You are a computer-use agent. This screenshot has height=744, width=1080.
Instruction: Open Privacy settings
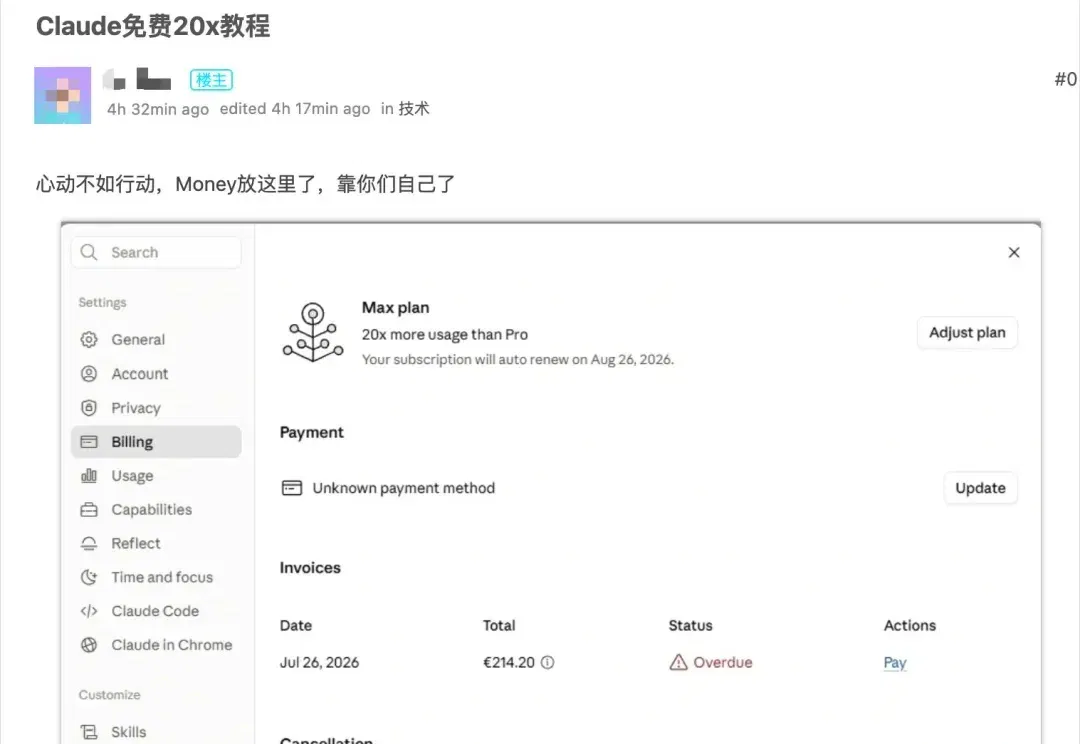click(156, 408)
